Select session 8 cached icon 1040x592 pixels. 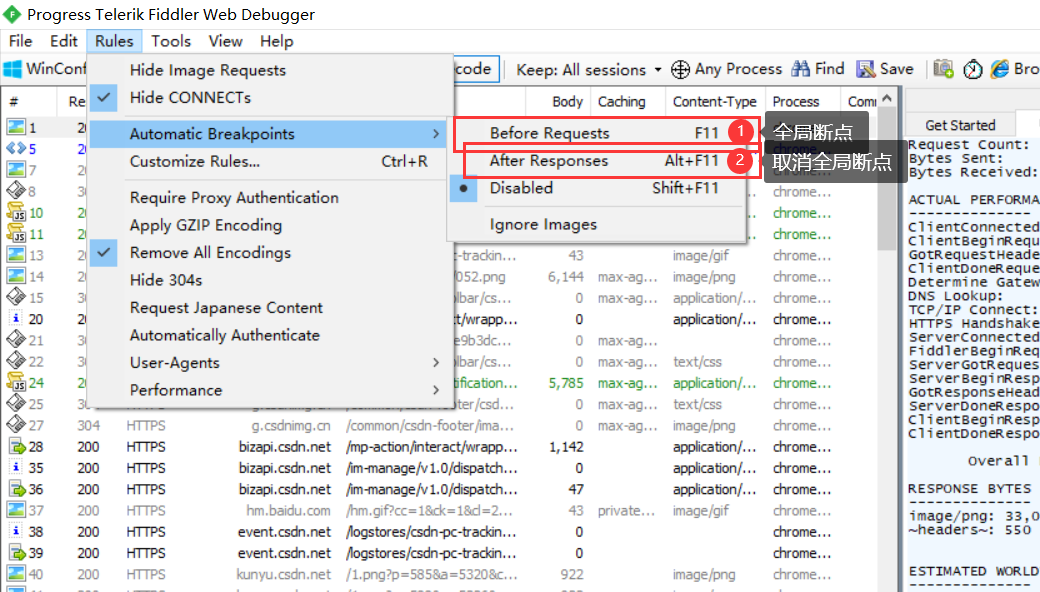(x=16, y=191)
